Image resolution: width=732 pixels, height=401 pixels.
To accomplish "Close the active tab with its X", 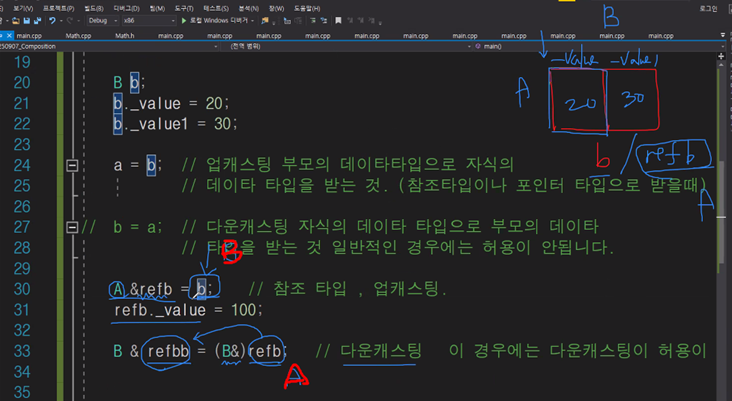I will 9,35.
